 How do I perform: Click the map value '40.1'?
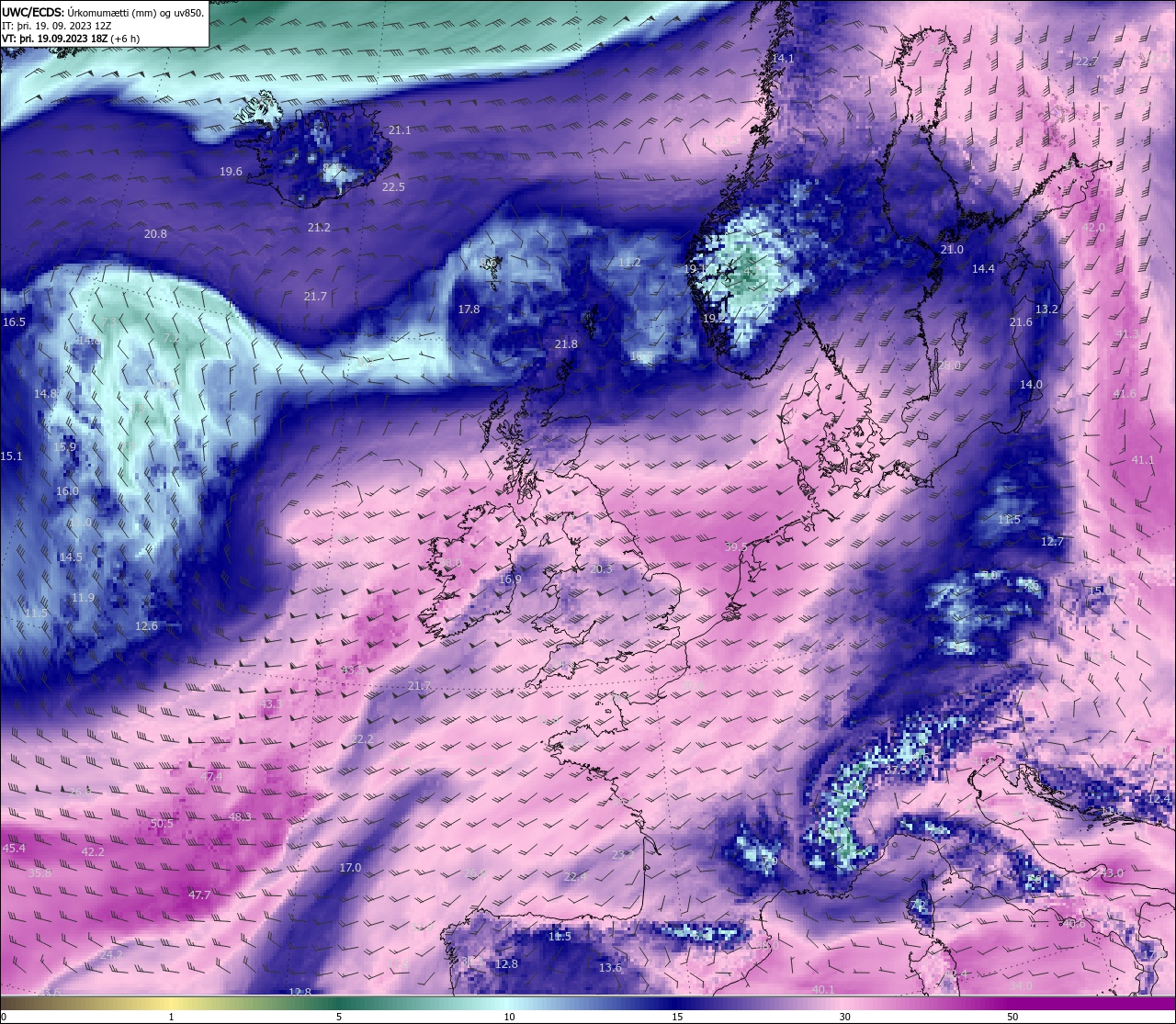tap(823, 990)
